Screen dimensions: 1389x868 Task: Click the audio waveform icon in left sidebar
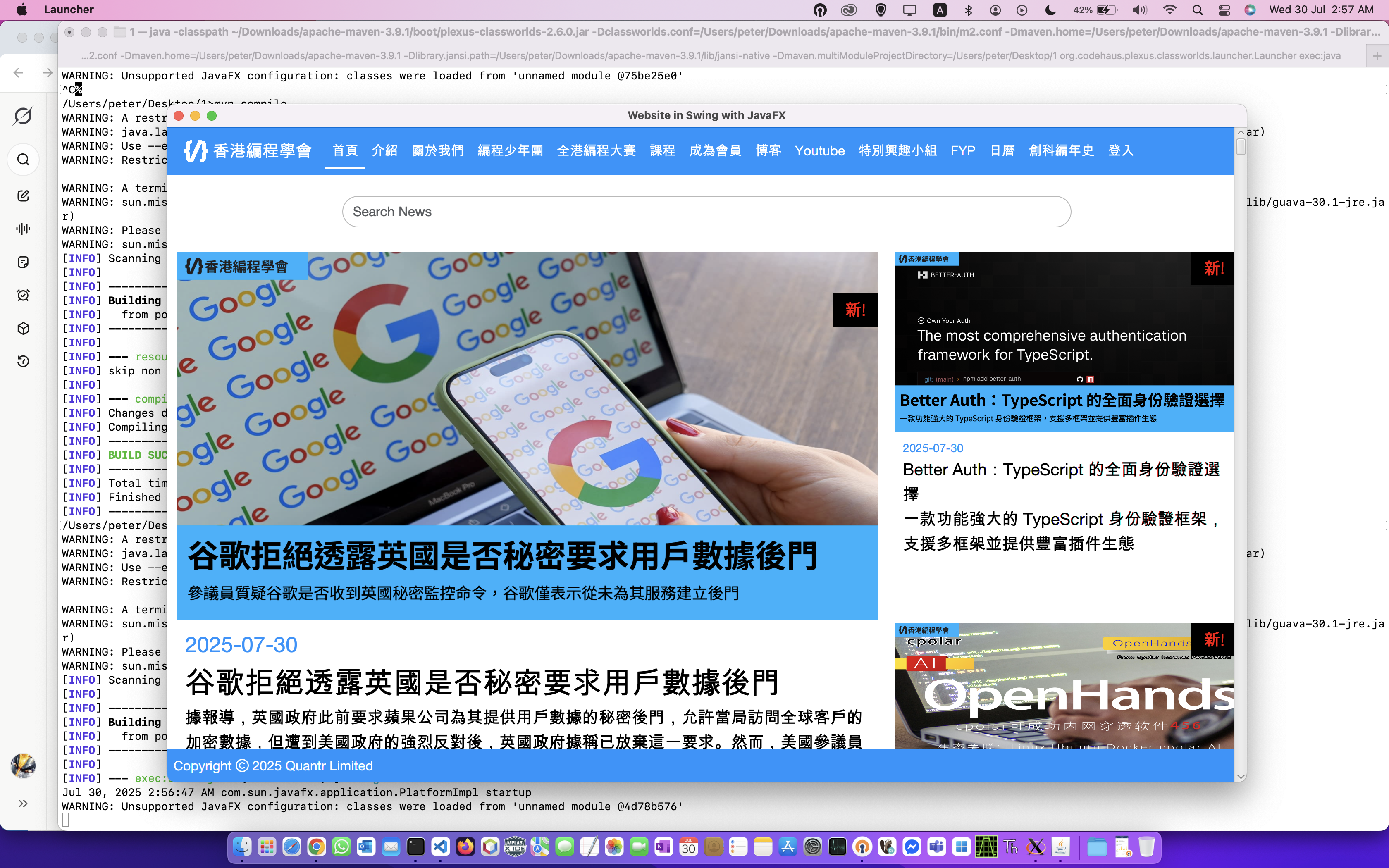(23, 229)
